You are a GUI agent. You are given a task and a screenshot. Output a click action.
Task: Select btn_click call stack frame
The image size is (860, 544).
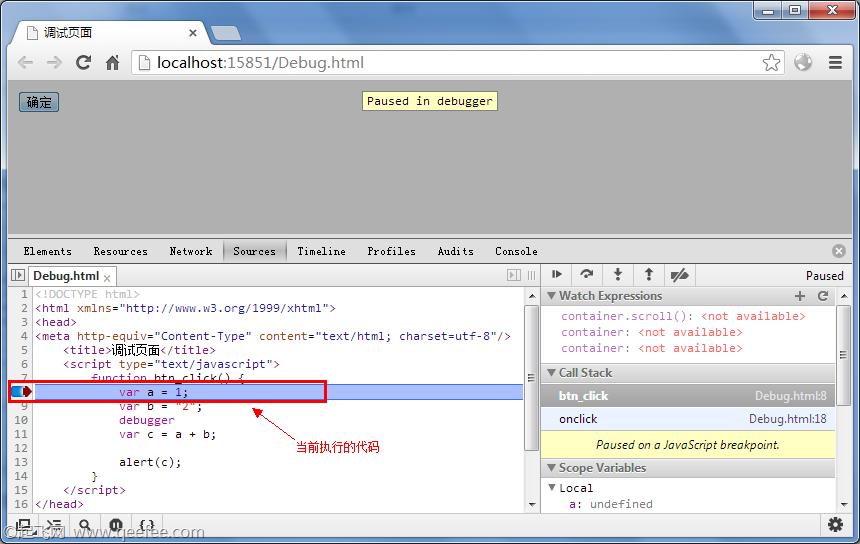pyautogui.click(x=688, y=396)
